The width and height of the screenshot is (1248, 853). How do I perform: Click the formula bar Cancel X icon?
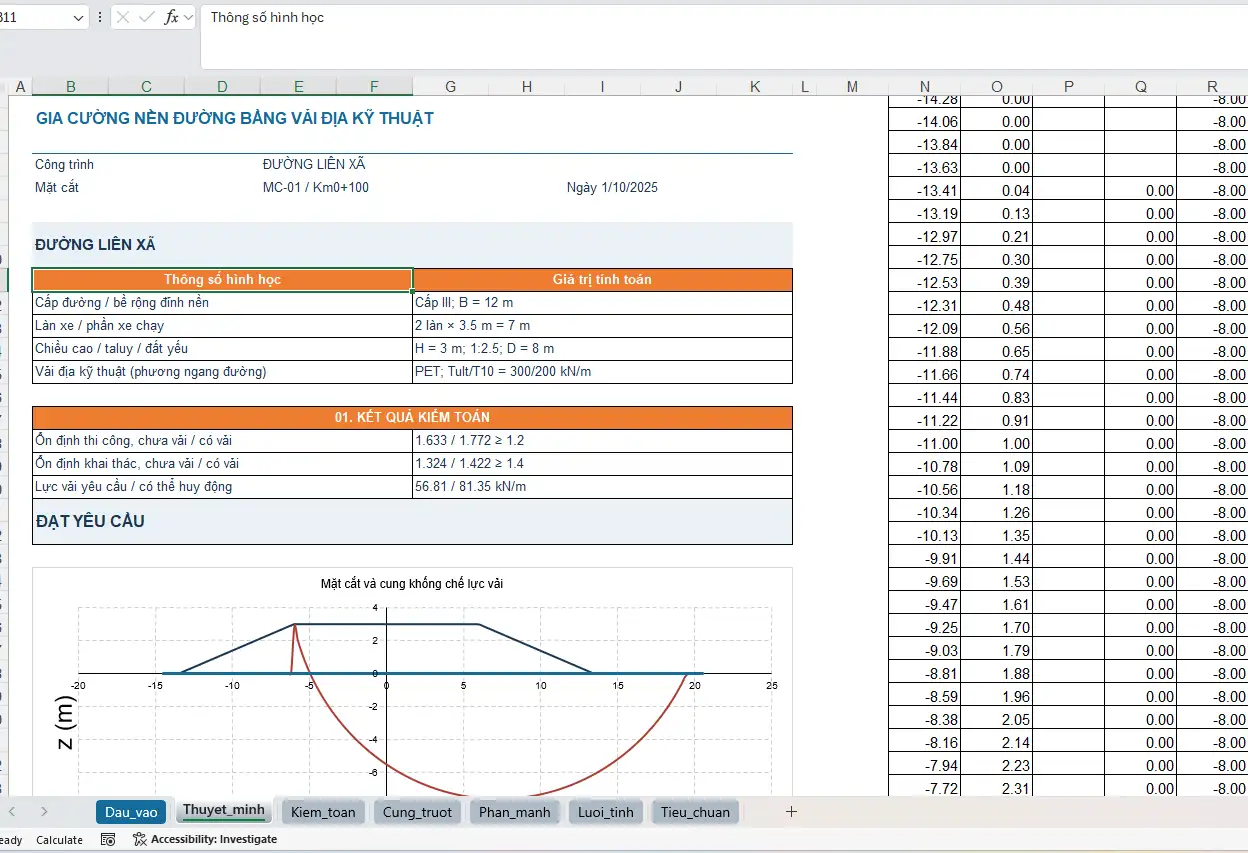(x=121, y=17)
